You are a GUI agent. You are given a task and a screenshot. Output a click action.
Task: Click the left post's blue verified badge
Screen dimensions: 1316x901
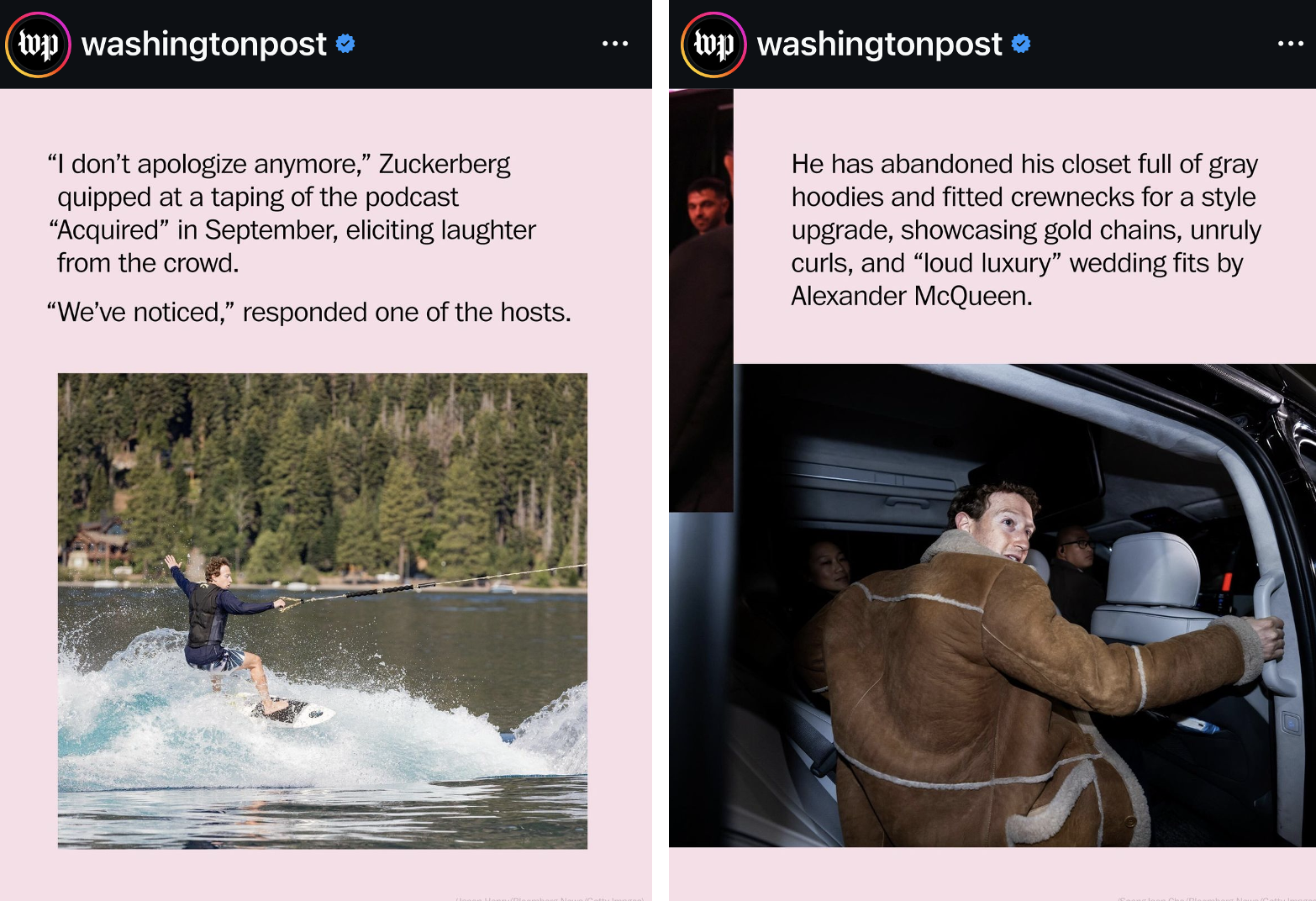tap(345, 44)
